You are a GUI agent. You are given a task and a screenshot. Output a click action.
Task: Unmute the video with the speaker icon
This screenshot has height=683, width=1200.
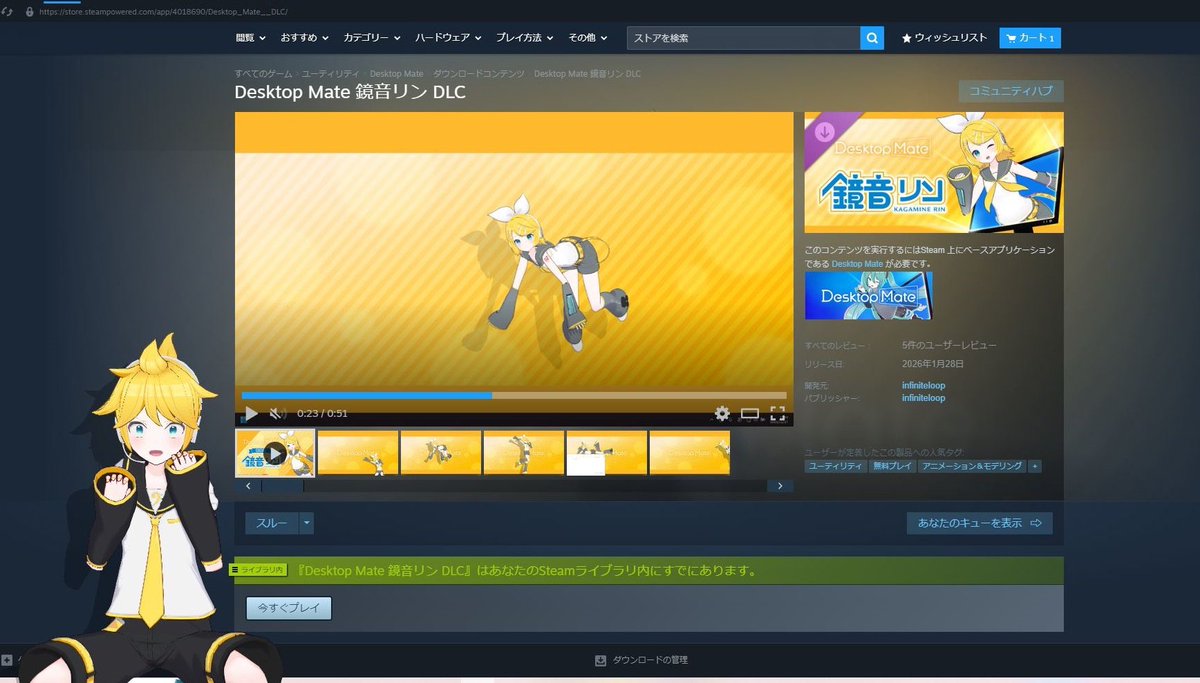278,413
